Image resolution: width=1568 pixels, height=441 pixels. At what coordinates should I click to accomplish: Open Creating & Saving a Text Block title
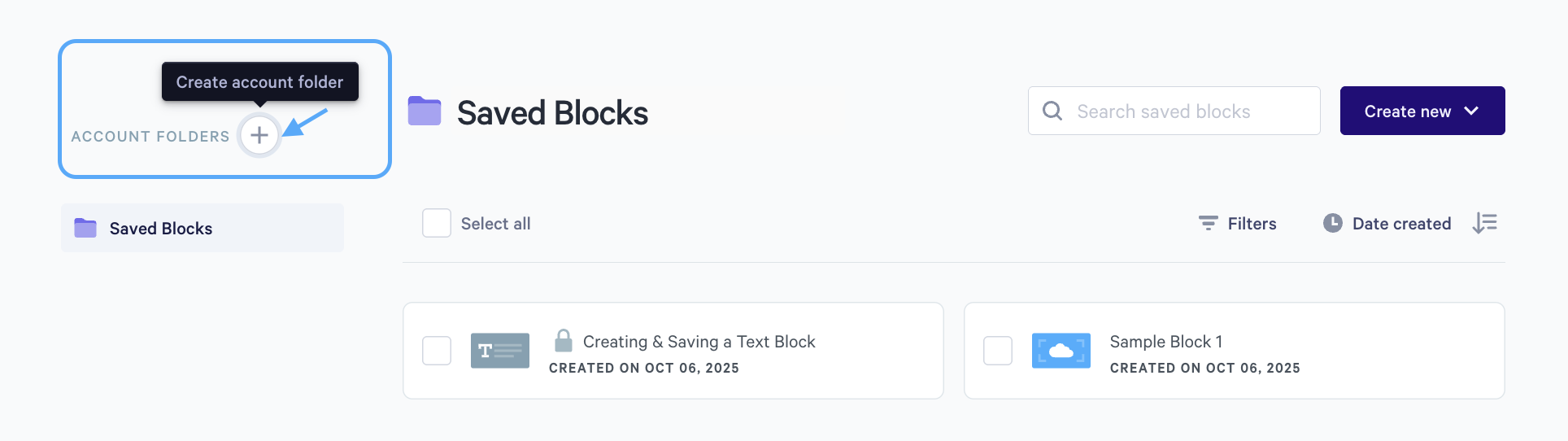[x=699, y=342]
